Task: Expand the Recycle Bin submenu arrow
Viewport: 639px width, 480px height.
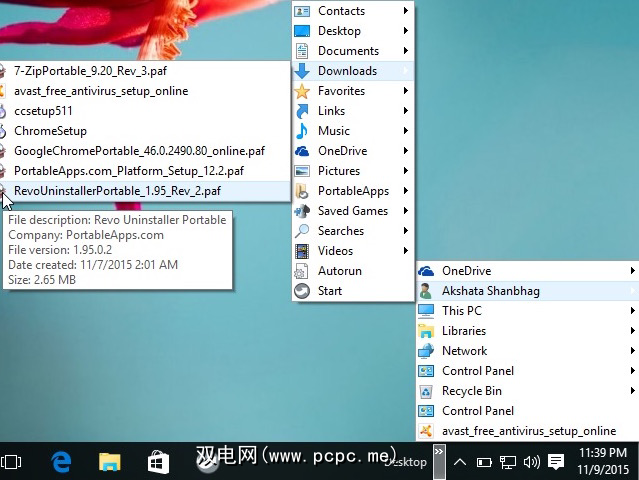Action: [x=632, y=391]
